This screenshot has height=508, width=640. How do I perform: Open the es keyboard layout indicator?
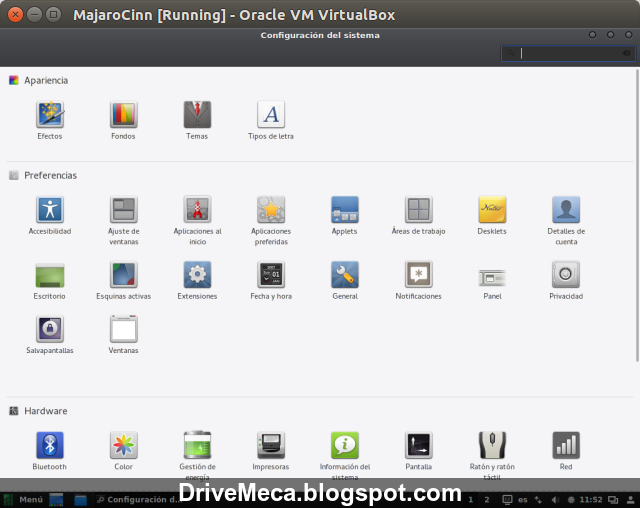pos(523,499)
